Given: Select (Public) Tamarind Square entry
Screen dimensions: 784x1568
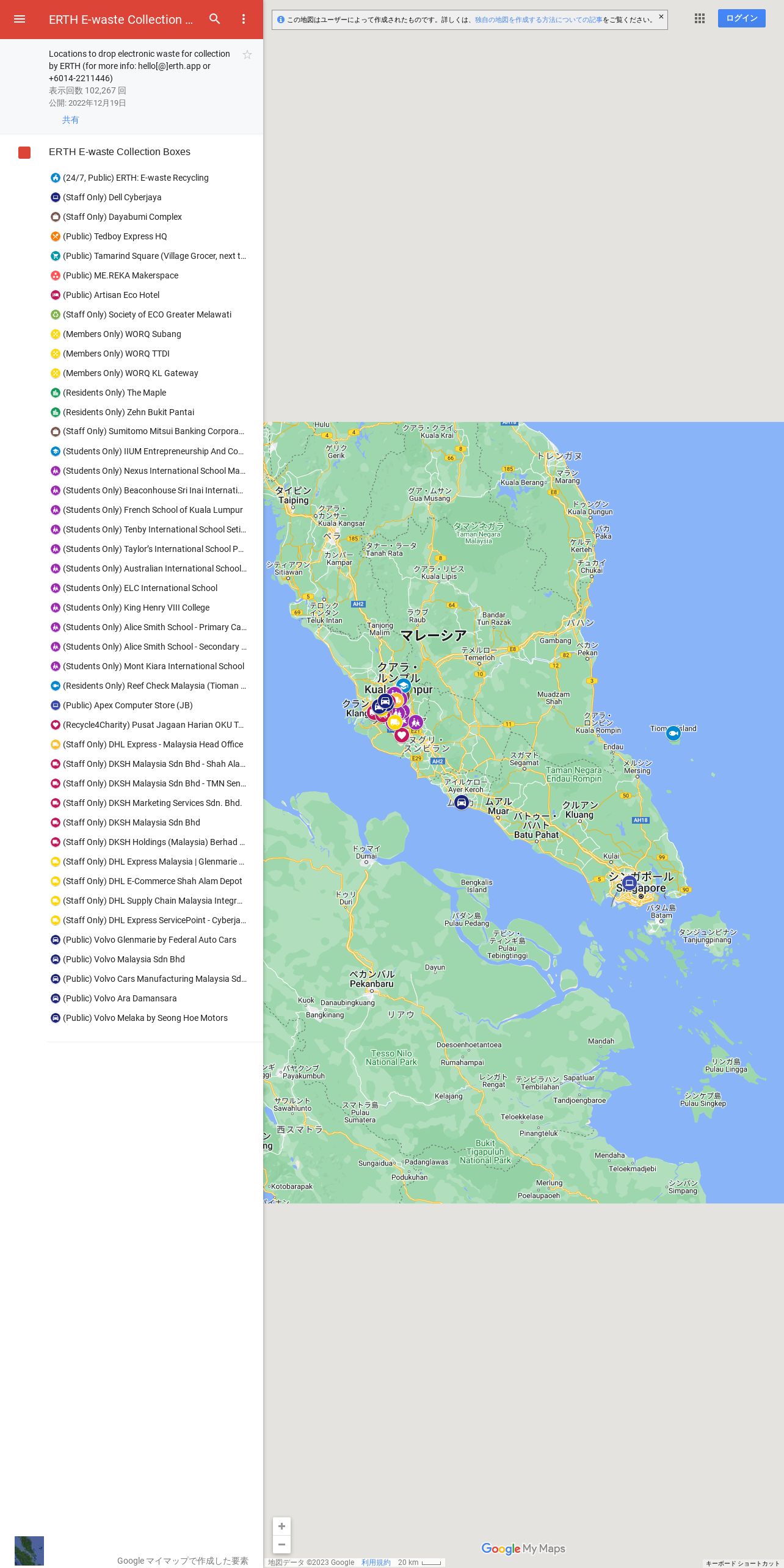Looking at the screenshot, I should coord(148,256).
